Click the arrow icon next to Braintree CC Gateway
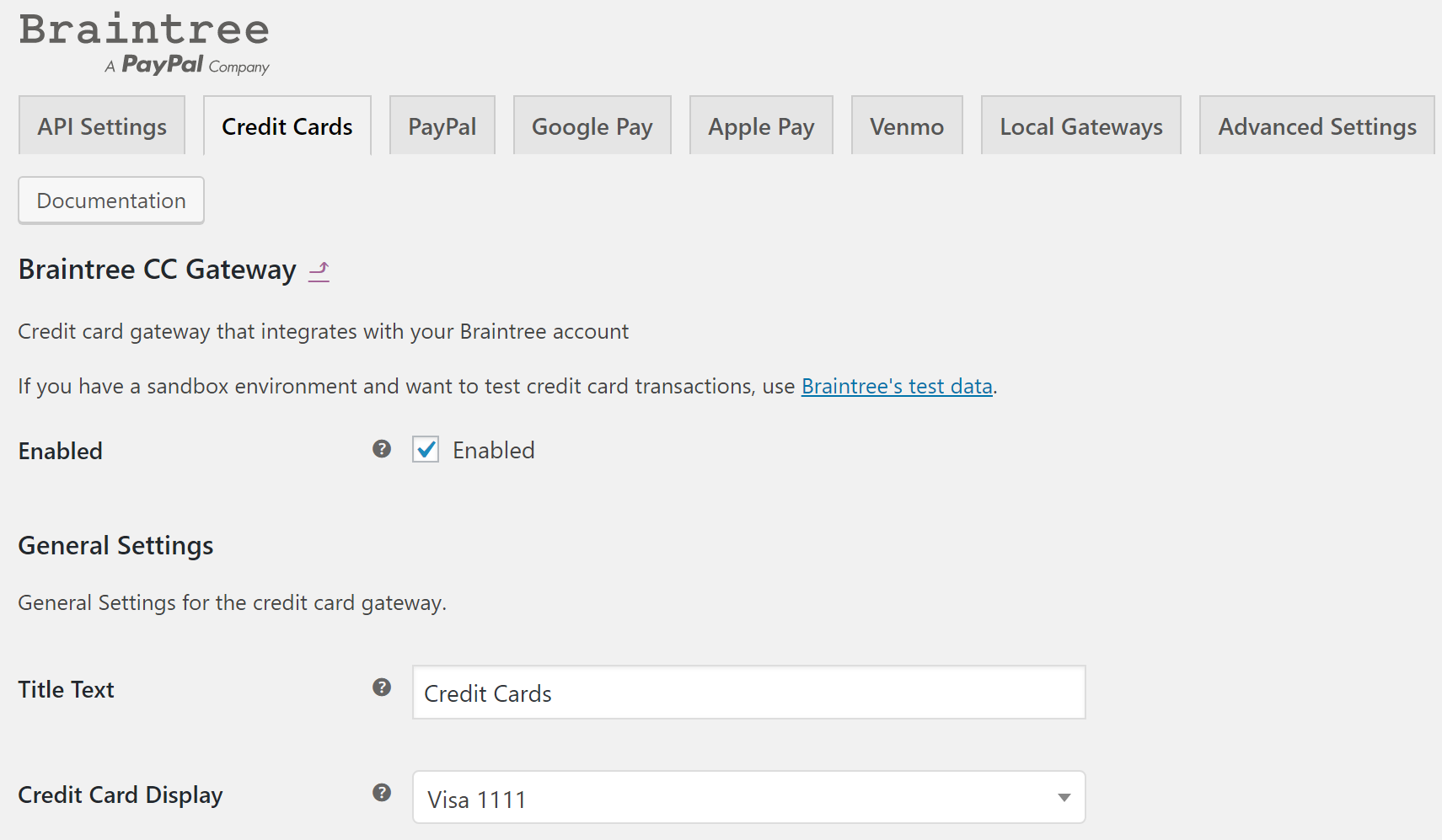This screenshot has height=840, width=1442. (x=319, y=271)
